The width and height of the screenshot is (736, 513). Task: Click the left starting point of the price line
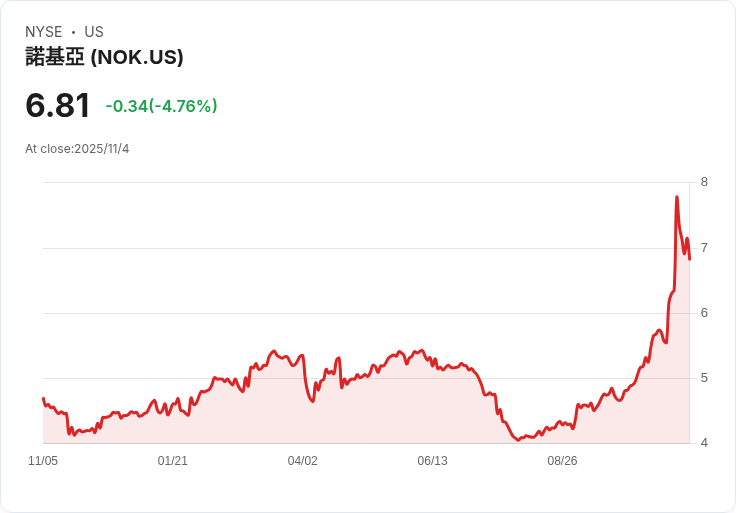click(x=43, y=398)
